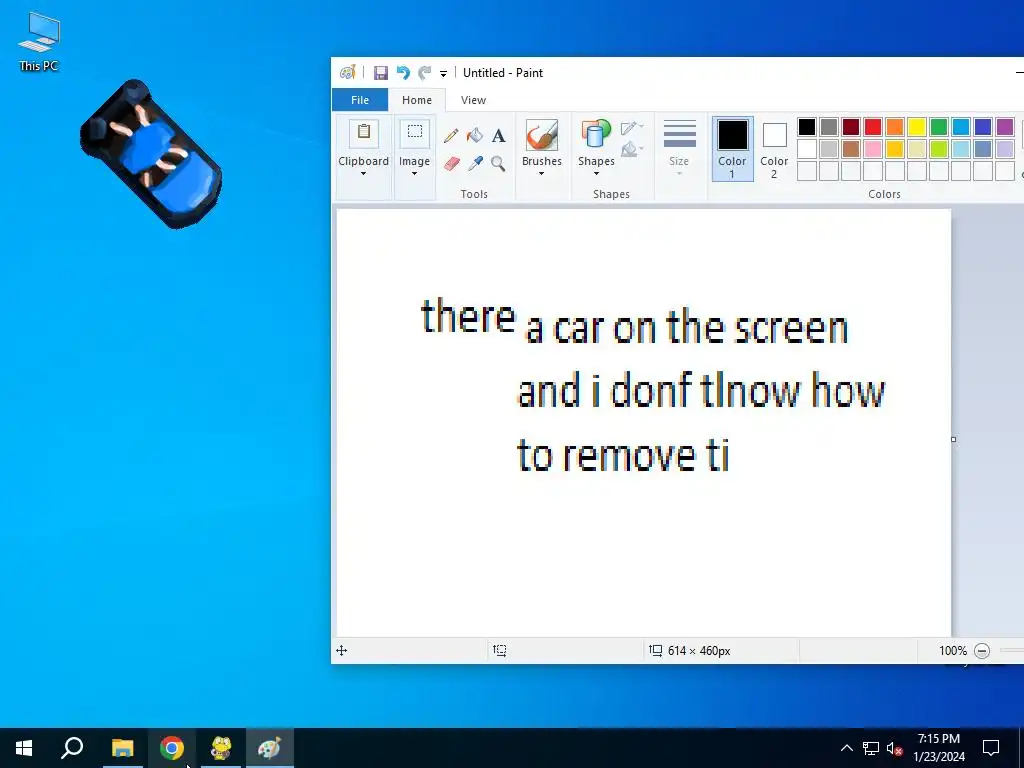Expand the Image dropdown arrow
The height and width of the screenshot is (768, 1024).
[415, 174]
